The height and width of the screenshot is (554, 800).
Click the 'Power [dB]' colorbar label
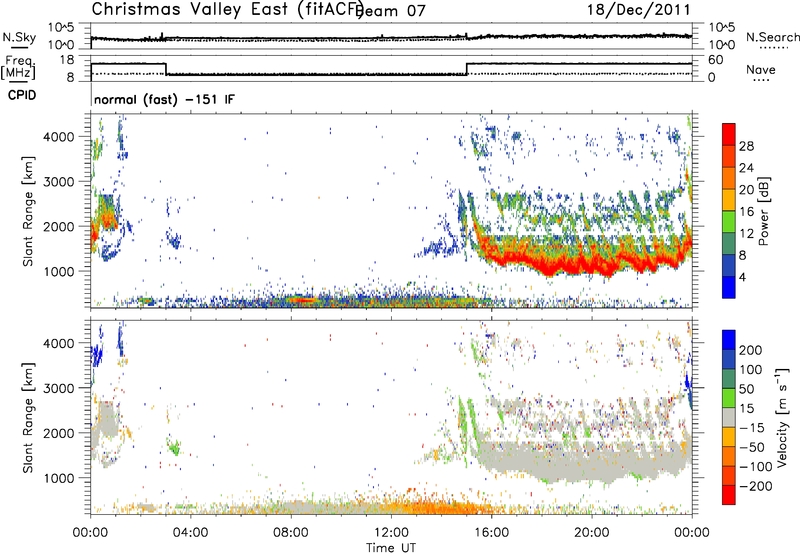pos(764,211)
